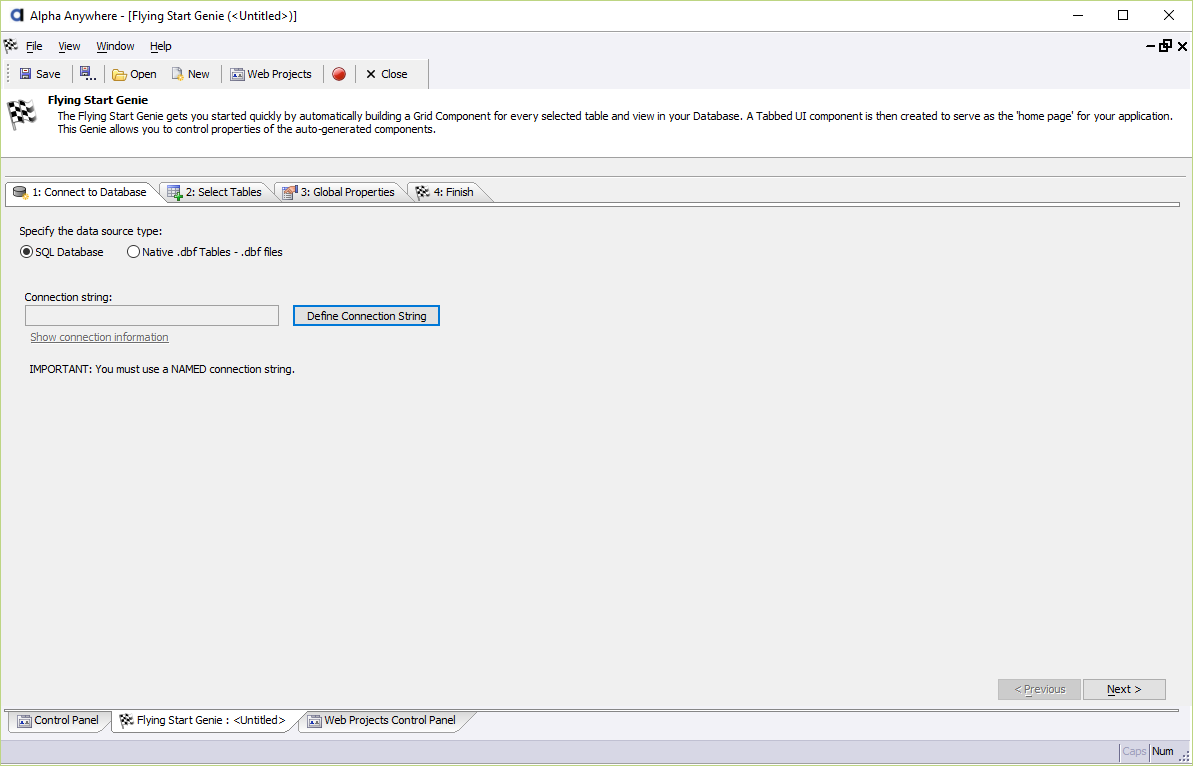Open an existing genie file with Open
Screen dimensions: 1193x766
(134, 74)
